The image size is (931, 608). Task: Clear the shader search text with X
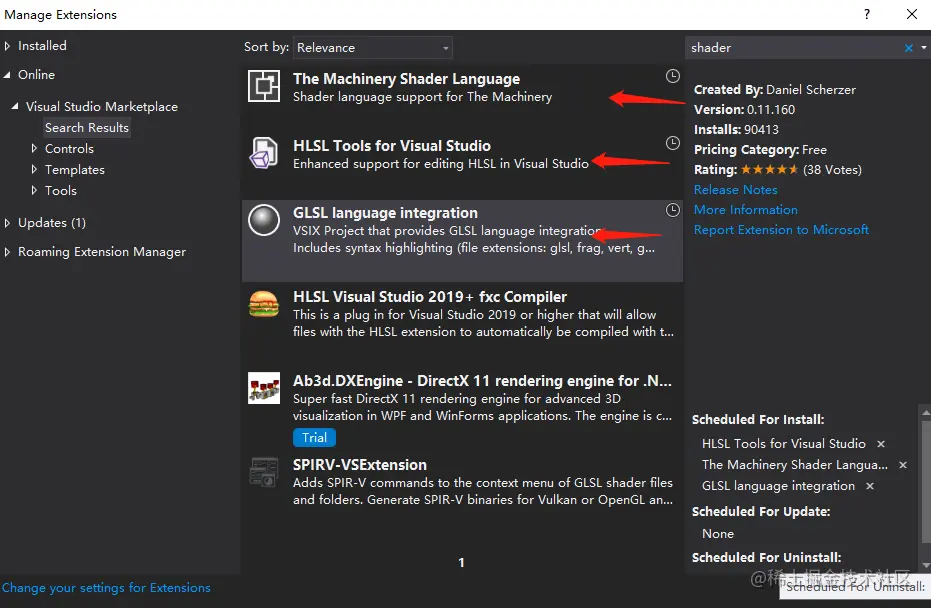coord(908,48)
